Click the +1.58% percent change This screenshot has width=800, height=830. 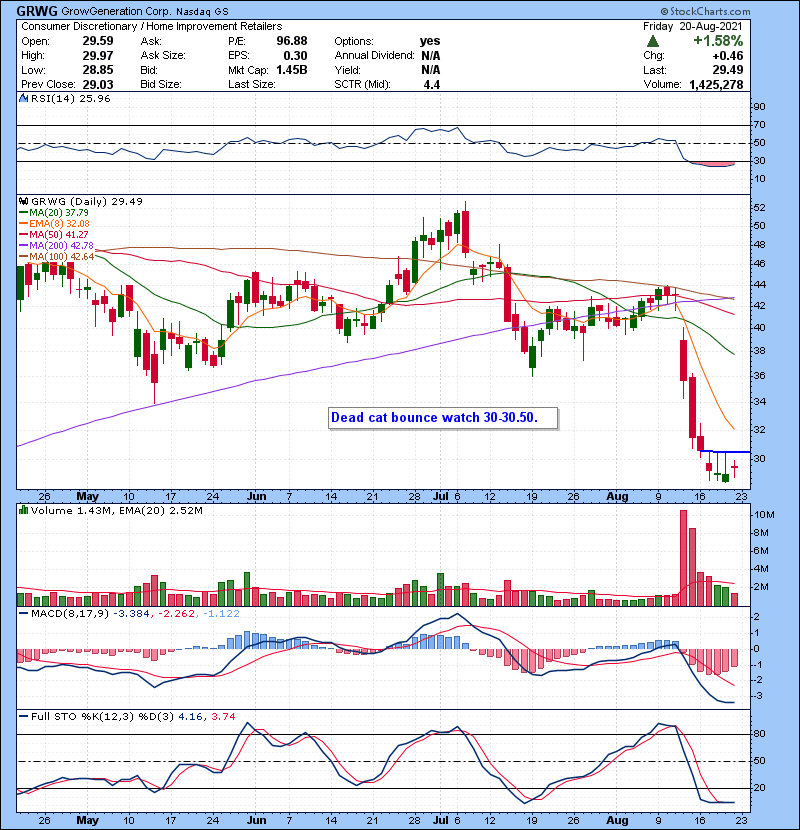click(x=718, y=41)
